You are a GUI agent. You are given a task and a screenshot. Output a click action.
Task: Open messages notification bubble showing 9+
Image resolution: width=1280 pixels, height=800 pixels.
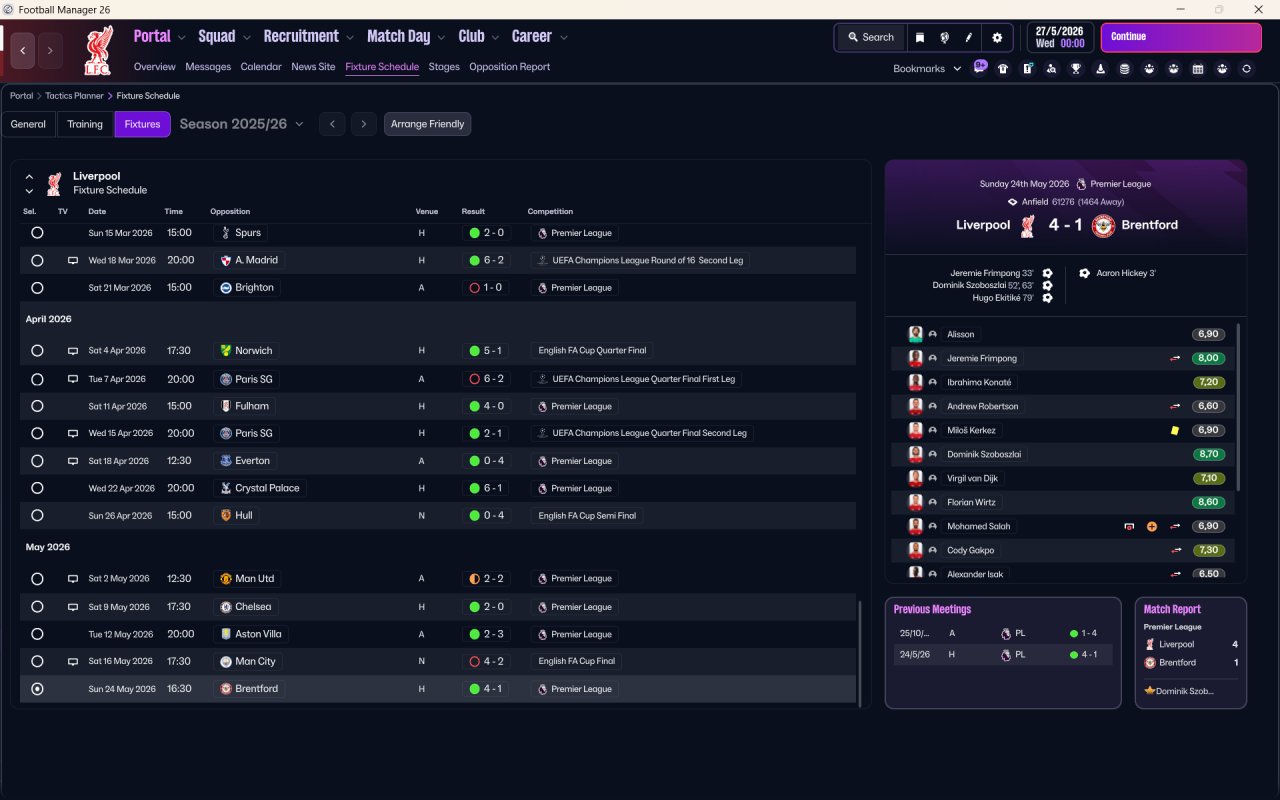pos(980,67)
